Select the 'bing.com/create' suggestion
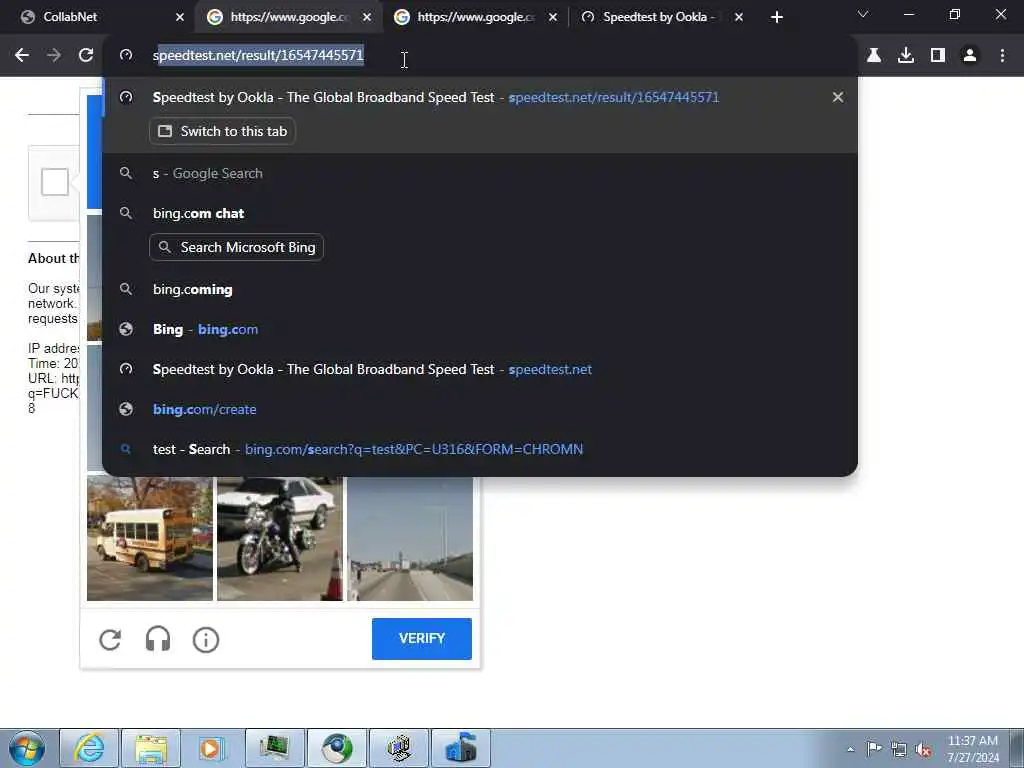Viewport: 1024px width, 768px height. (x=480, y=409)
